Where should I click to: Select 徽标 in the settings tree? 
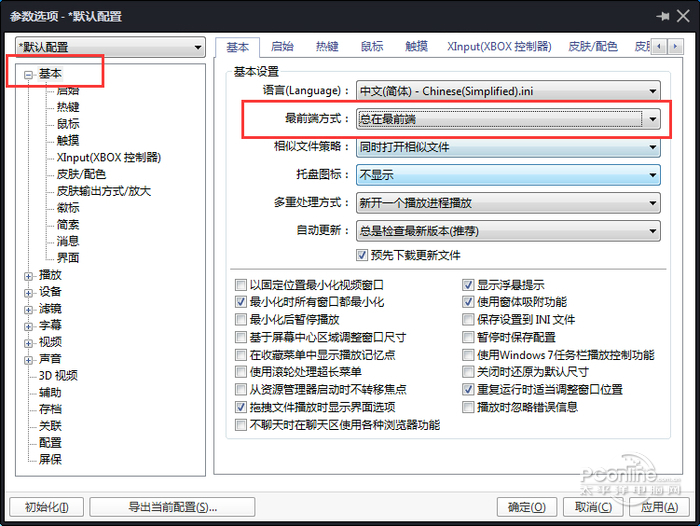(68, 208)
